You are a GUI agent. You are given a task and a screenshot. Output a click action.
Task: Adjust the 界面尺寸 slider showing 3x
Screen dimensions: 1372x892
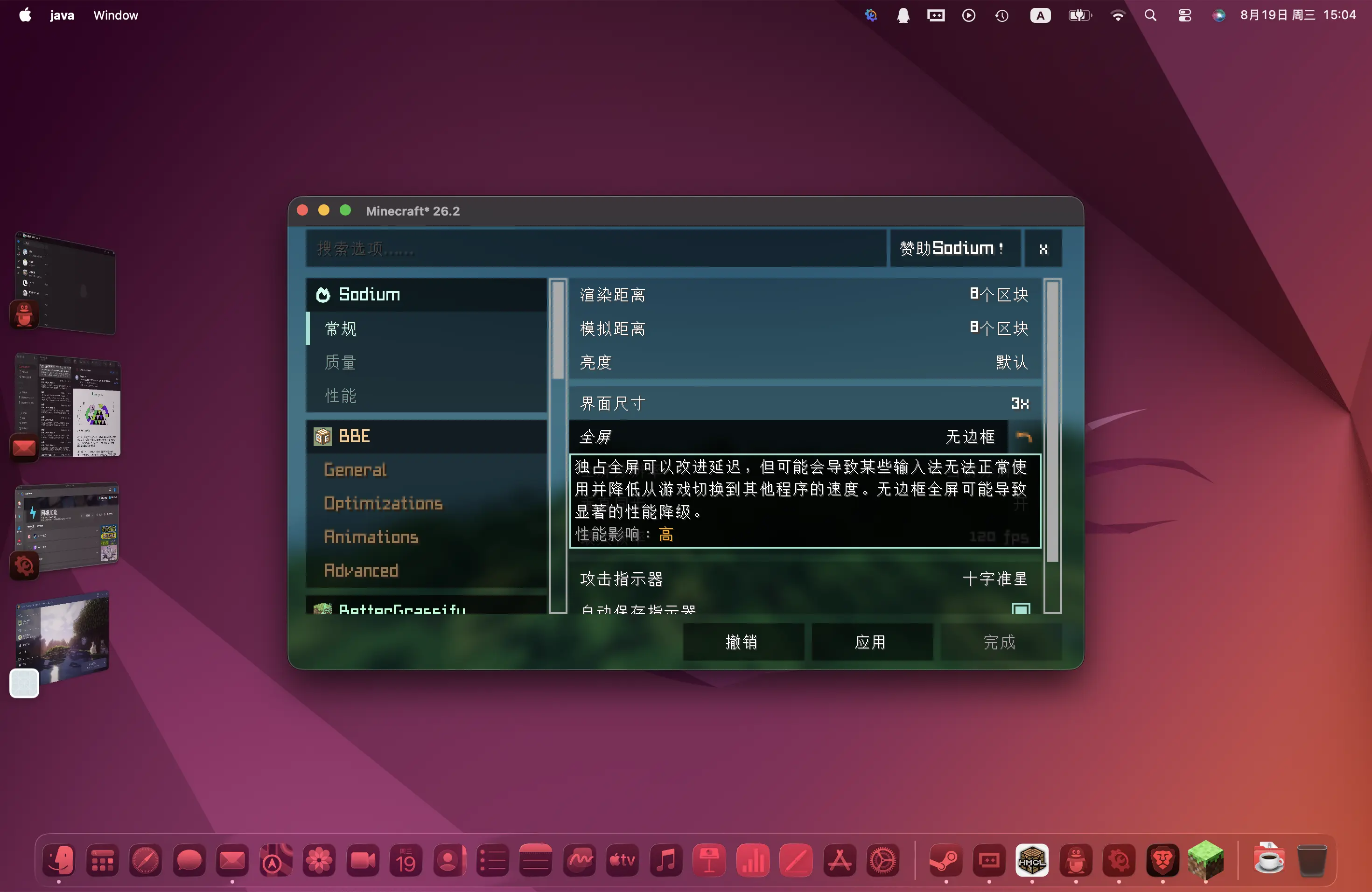point(805,403)
